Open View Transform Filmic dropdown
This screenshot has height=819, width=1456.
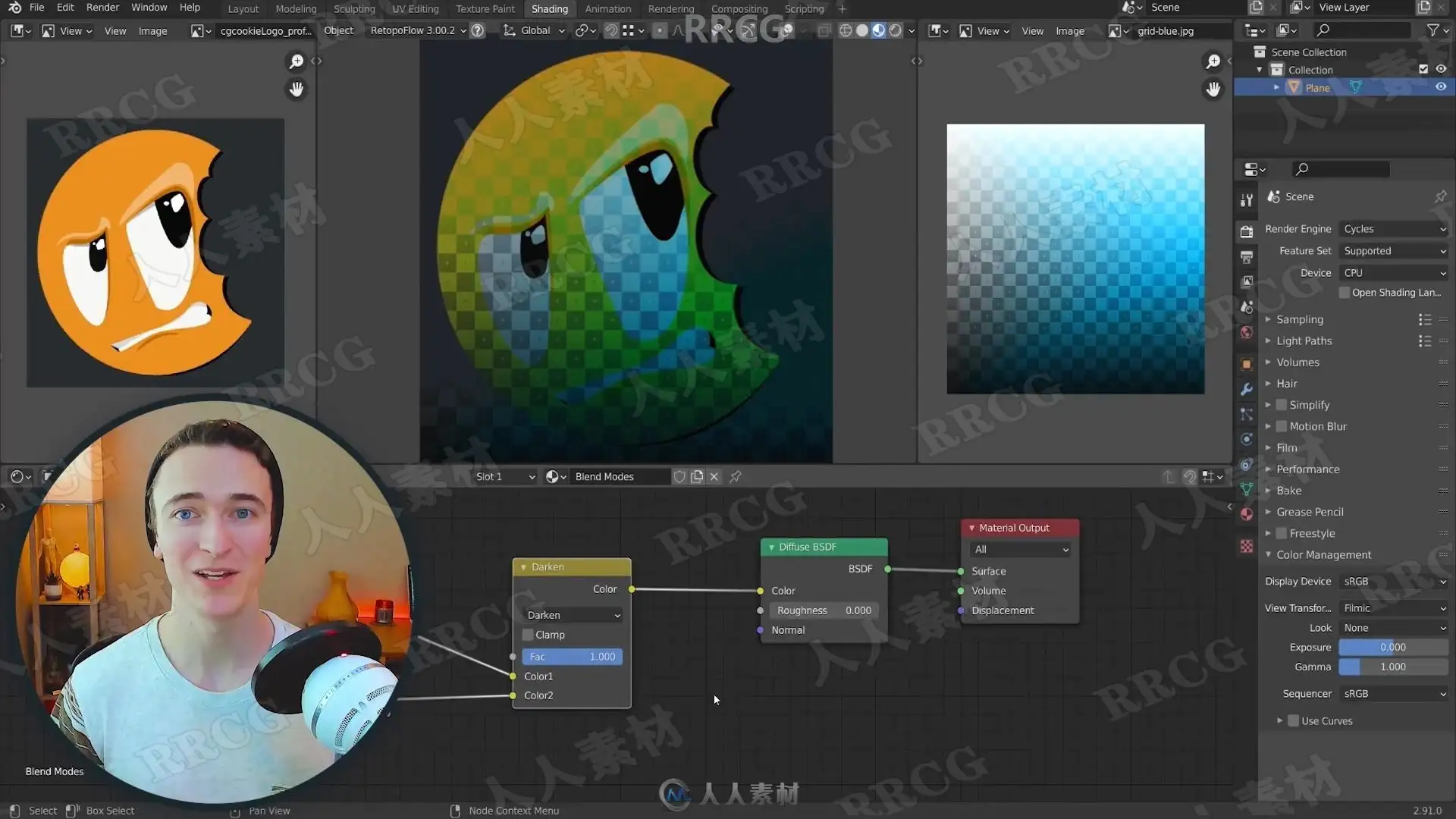(1394, 608)
